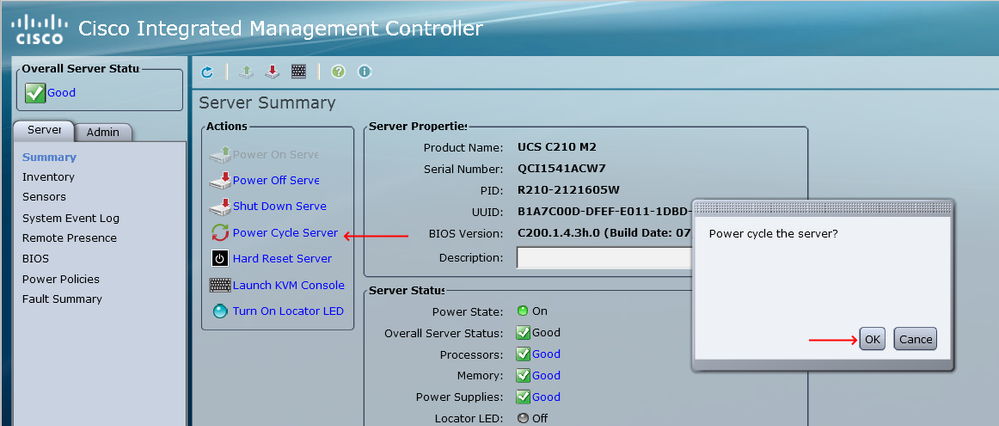Open Remote Presence settings
This screenshot has height=426, width=999.
pos(69,238)
